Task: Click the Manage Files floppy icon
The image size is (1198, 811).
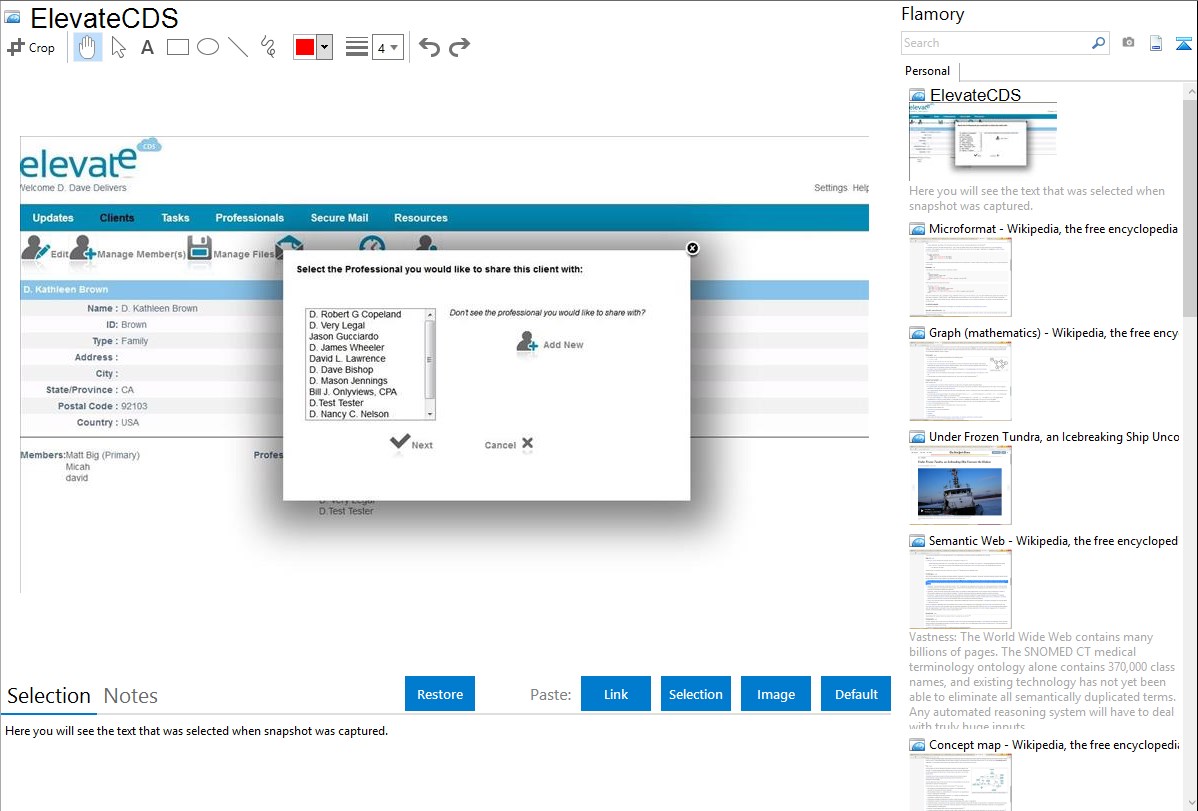Action: tap(199, 248)
